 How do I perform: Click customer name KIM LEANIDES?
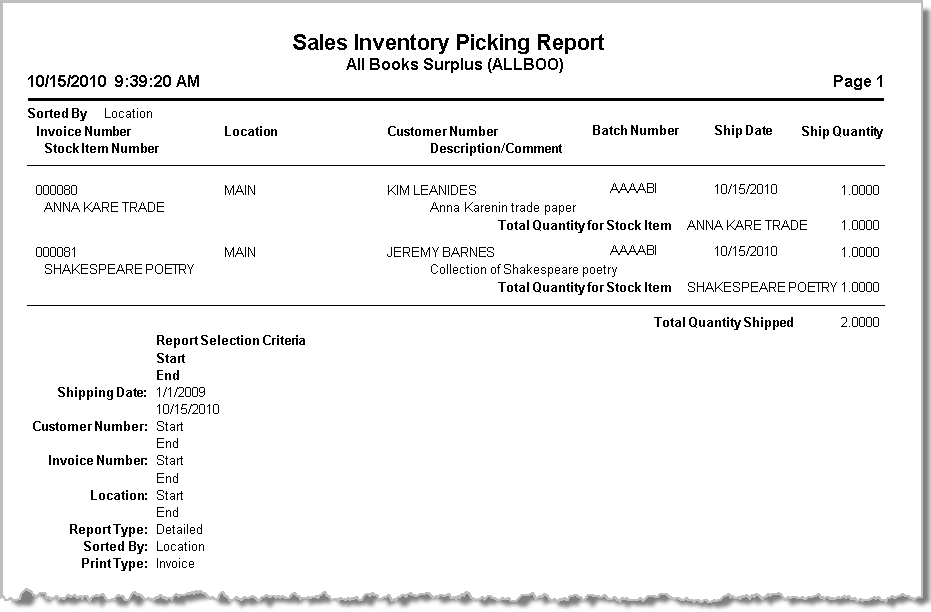431,190
